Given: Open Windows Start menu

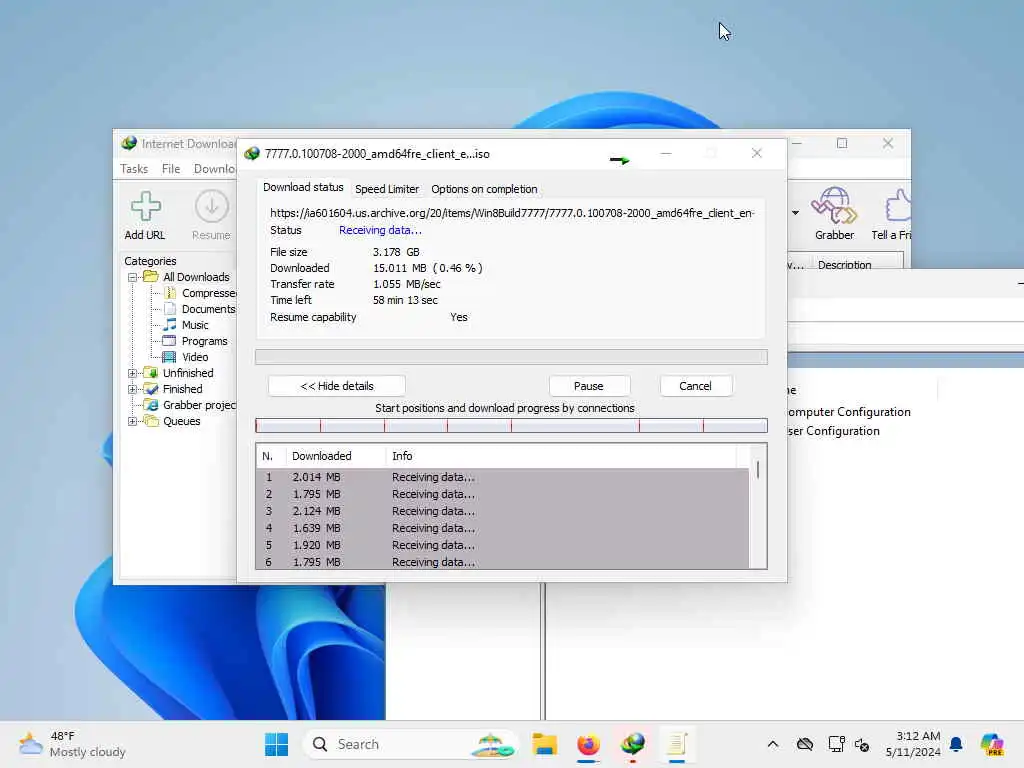Looking at the screenshot, I should pyautogui.click(x=276, y=744).
